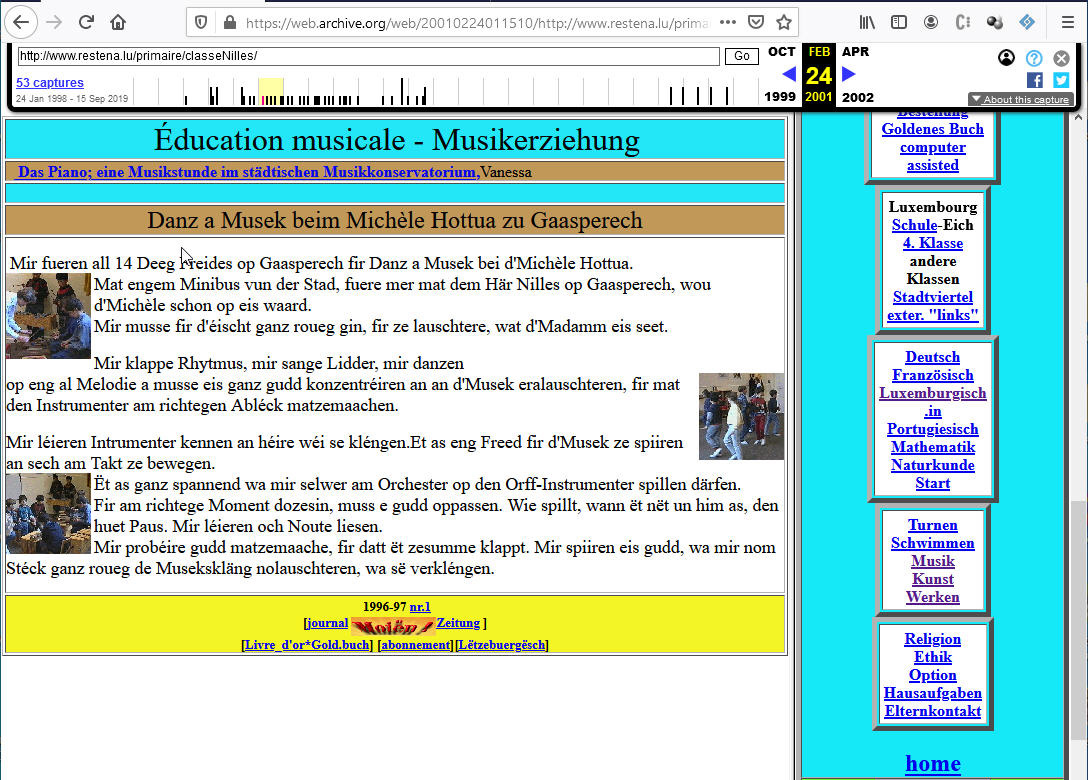
Task: Open Wayback Machine help question mark
Action: [x=1034, y=58]
